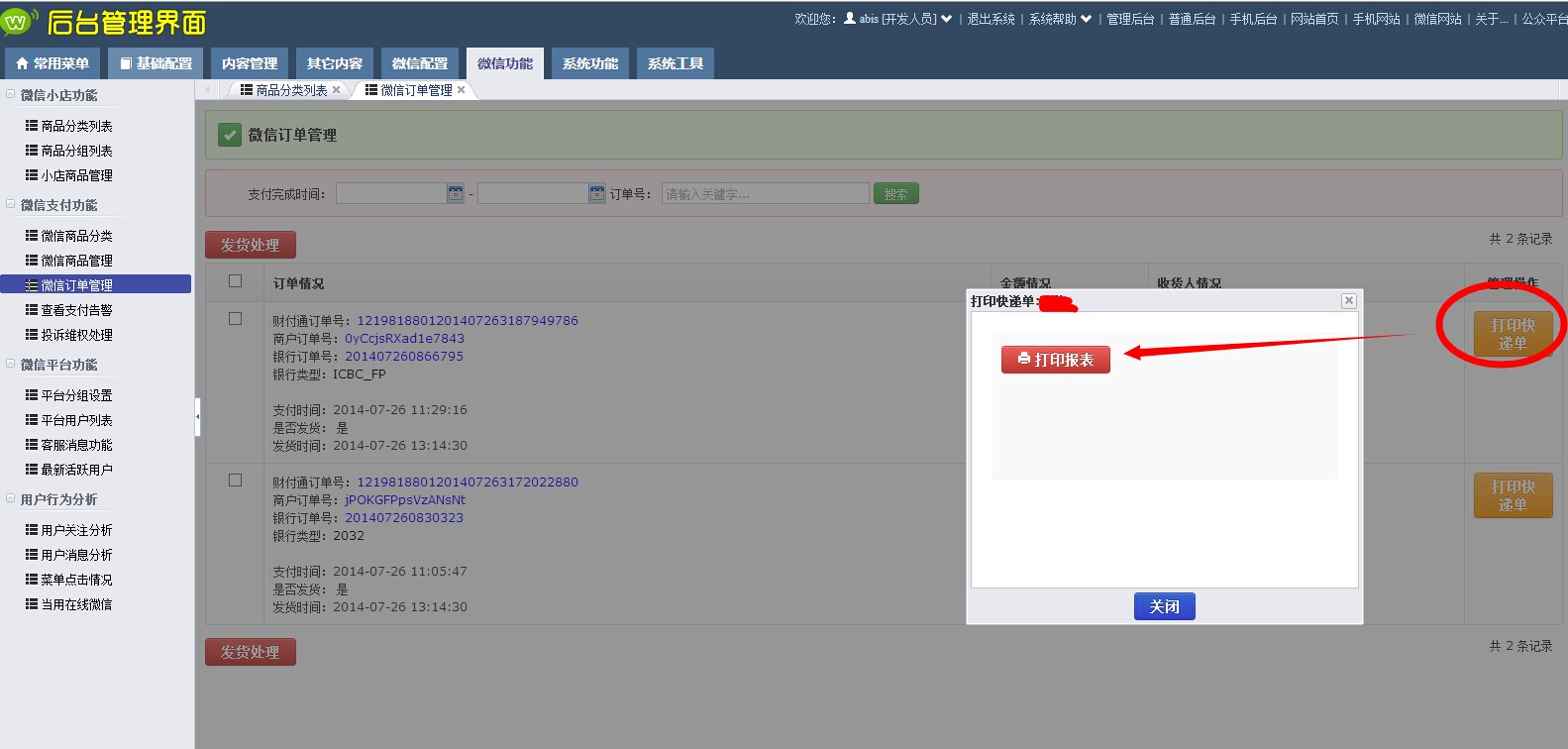Open the 内容管理 top menu tab

click(250, 63)
